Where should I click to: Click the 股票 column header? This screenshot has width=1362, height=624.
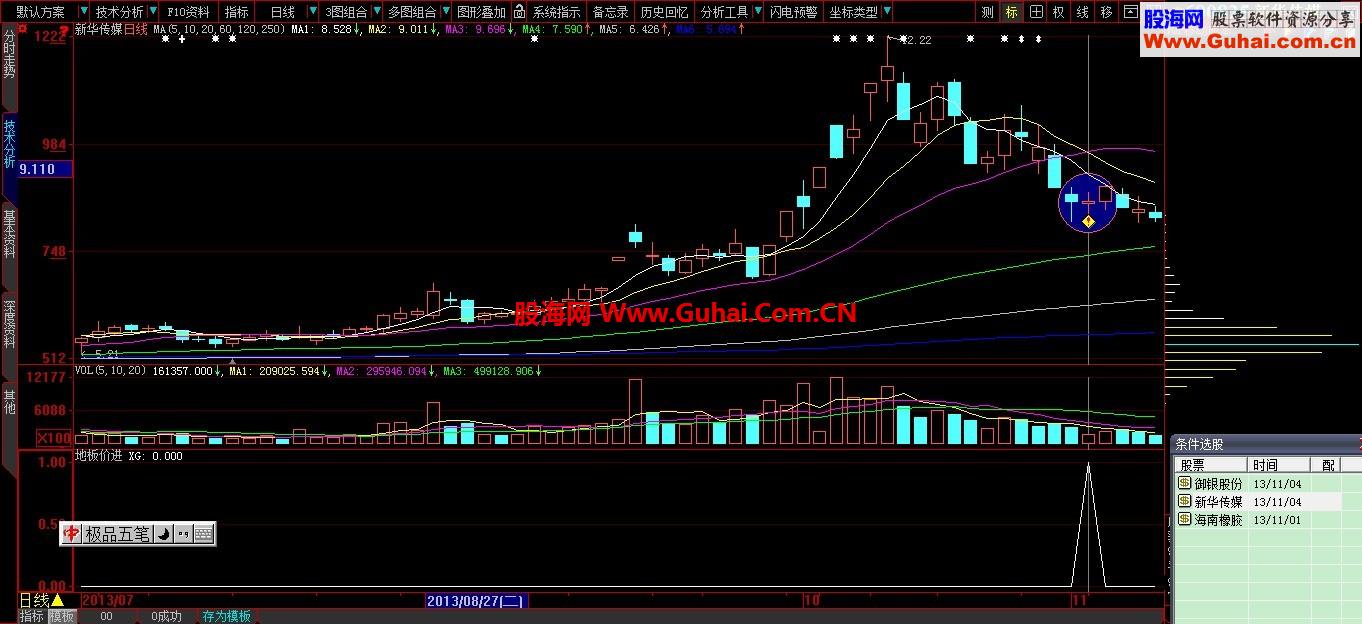tap(1210, 465)
